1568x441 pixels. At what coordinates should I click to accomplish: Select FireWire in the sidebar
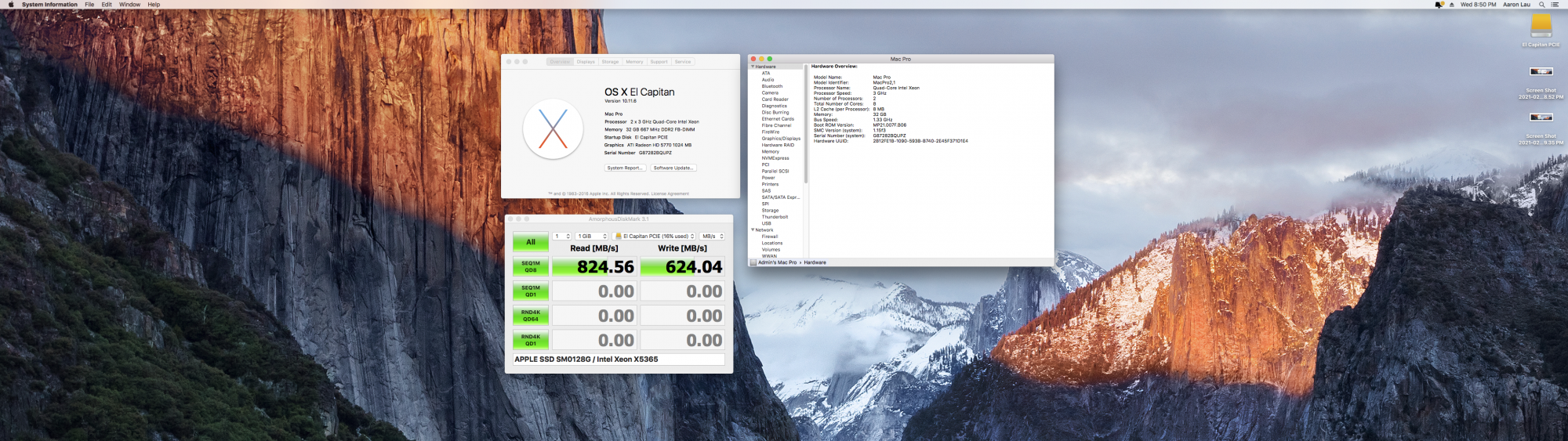tap(771, 132)
